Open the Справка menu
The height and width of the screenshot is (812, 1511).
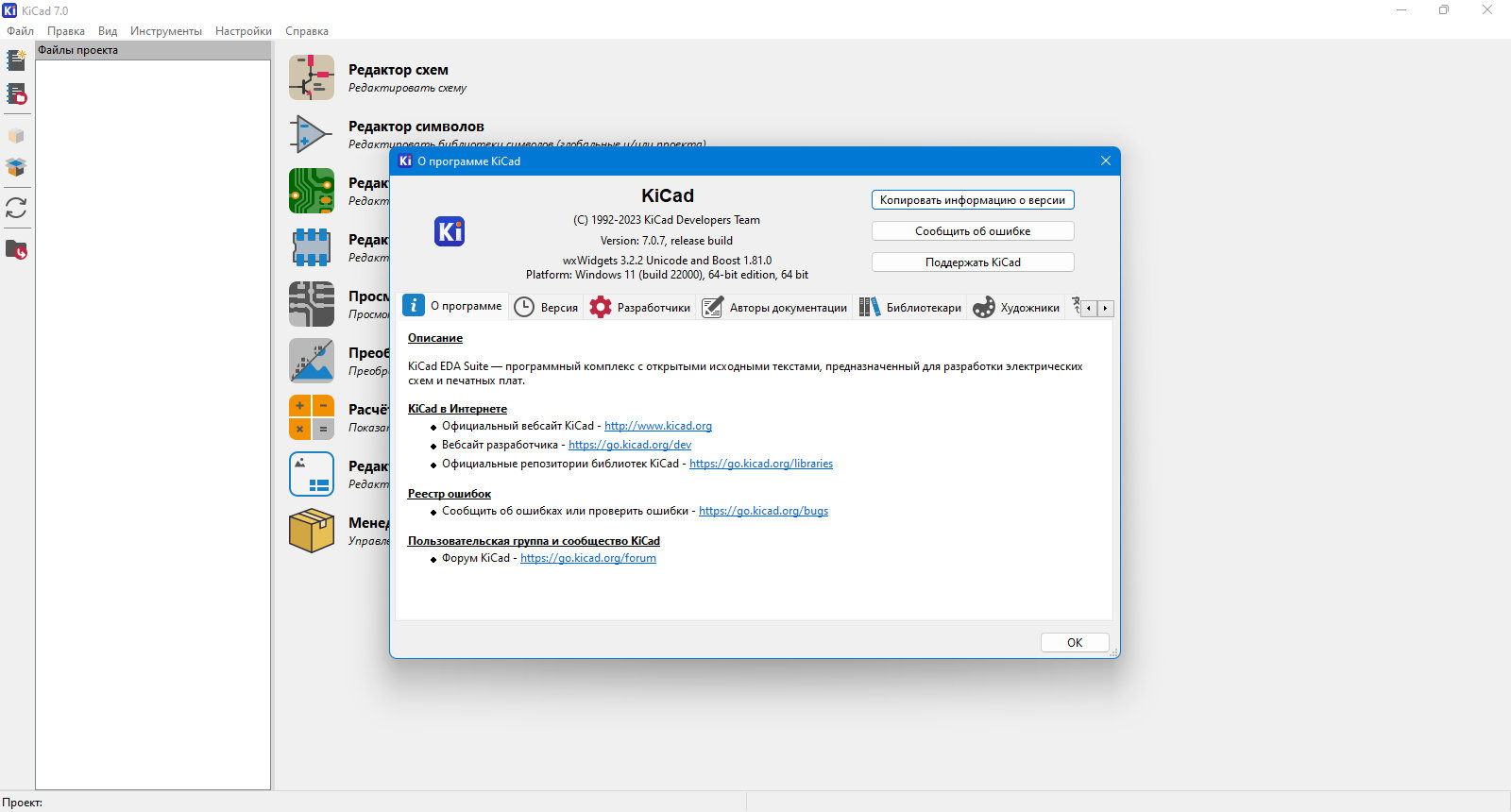pos(307,31)
